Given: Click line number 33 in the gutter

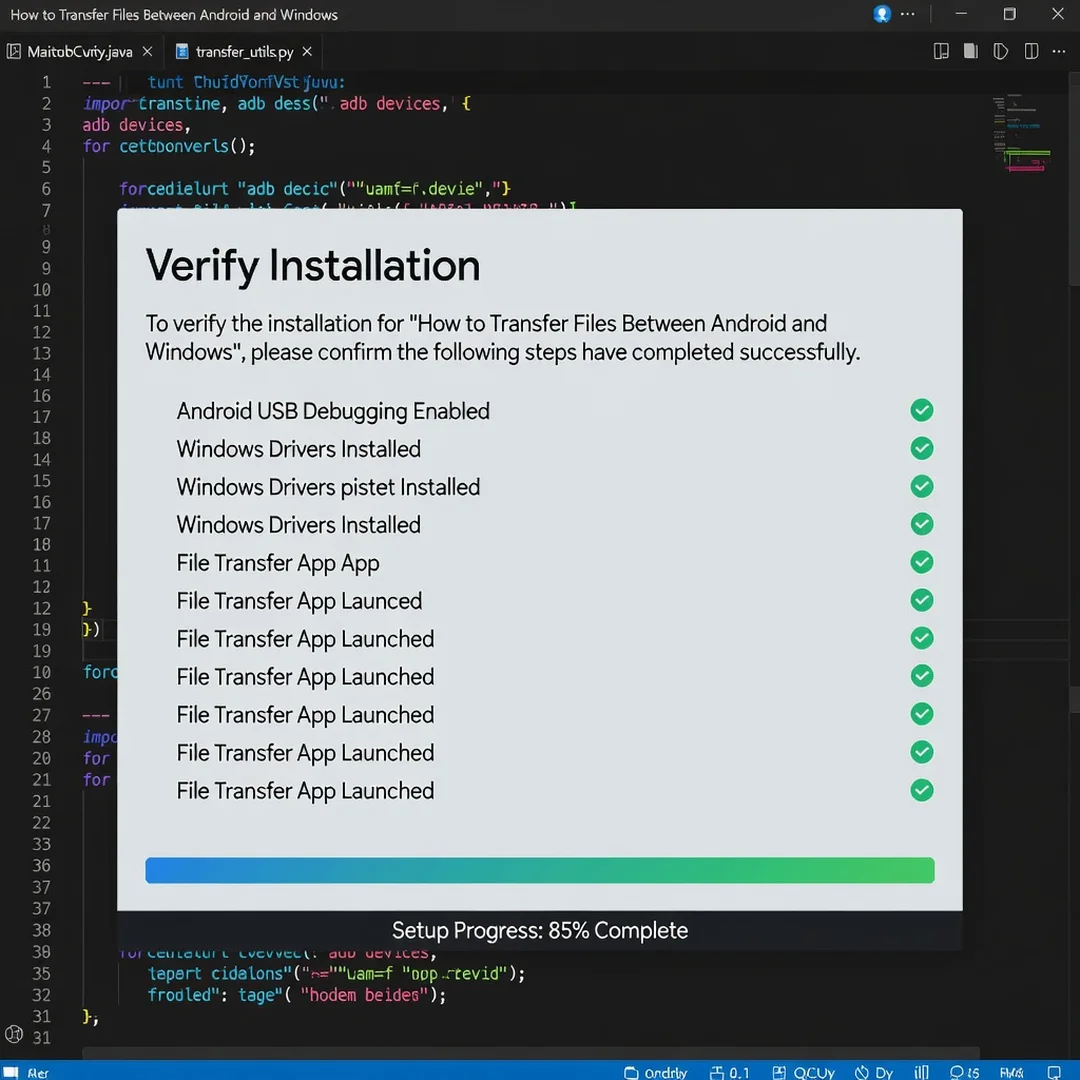Looking at the screenshot, I should (x=41, y=844).
